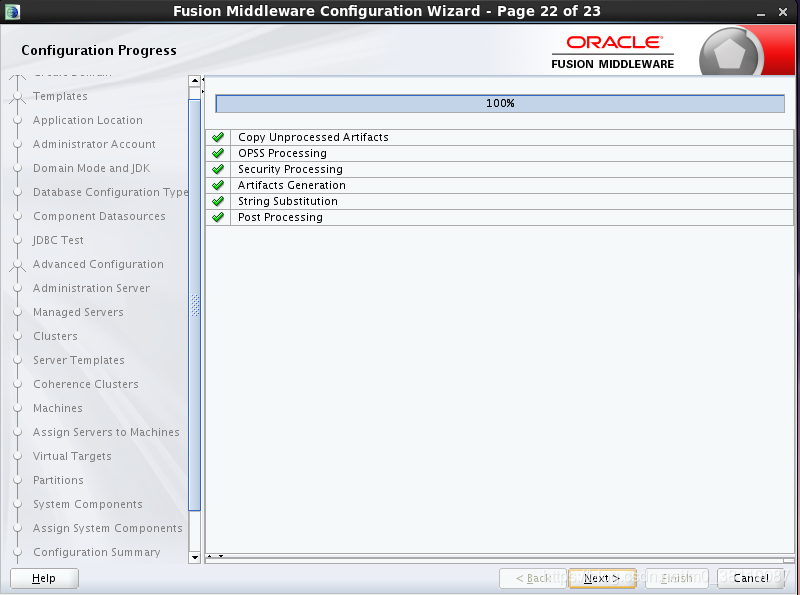Click the Clusters step circle marker
The image size is (800, 595).
pyautogui.click(x=18, y=336)
